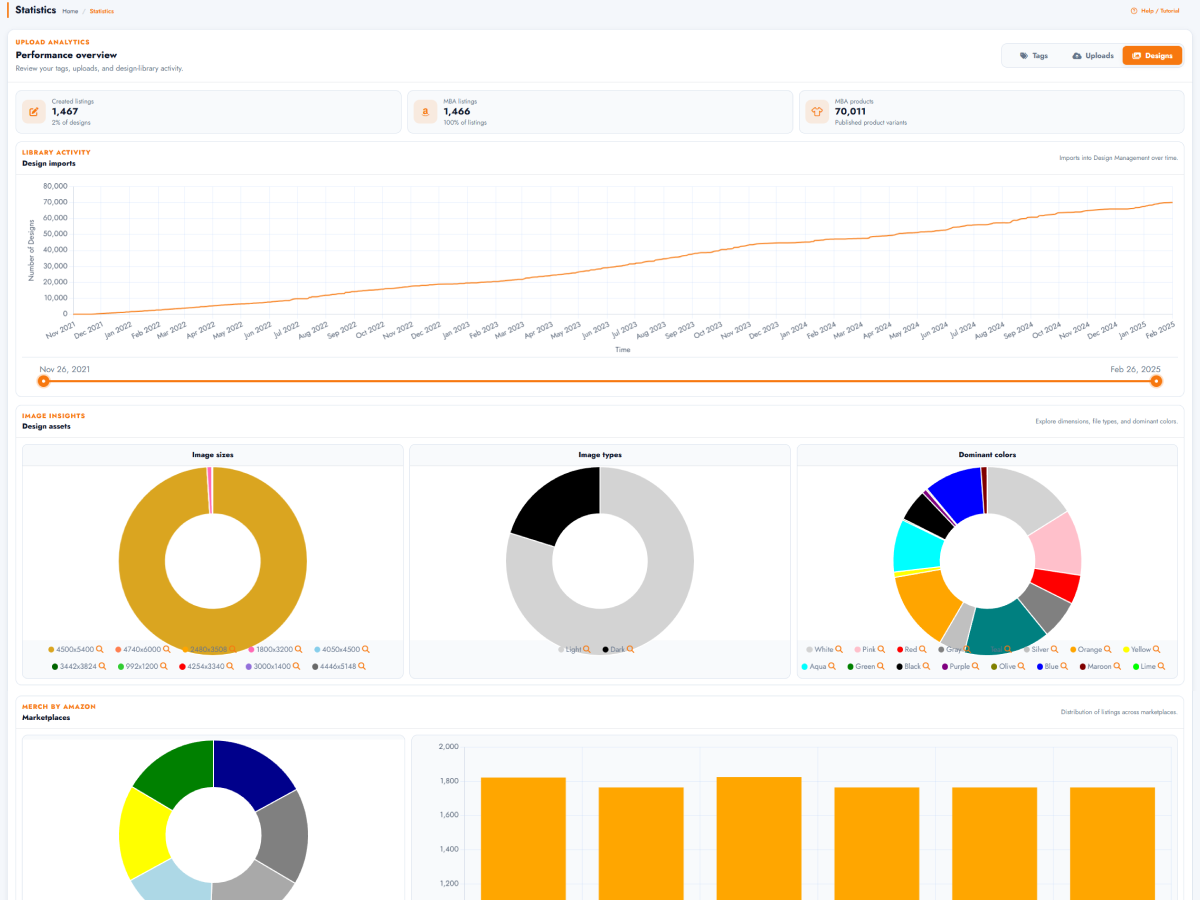Click the magnifier next to 3000x1400
The width and height of the screenshot is (1200, 900).
click(x=296, y=666)
